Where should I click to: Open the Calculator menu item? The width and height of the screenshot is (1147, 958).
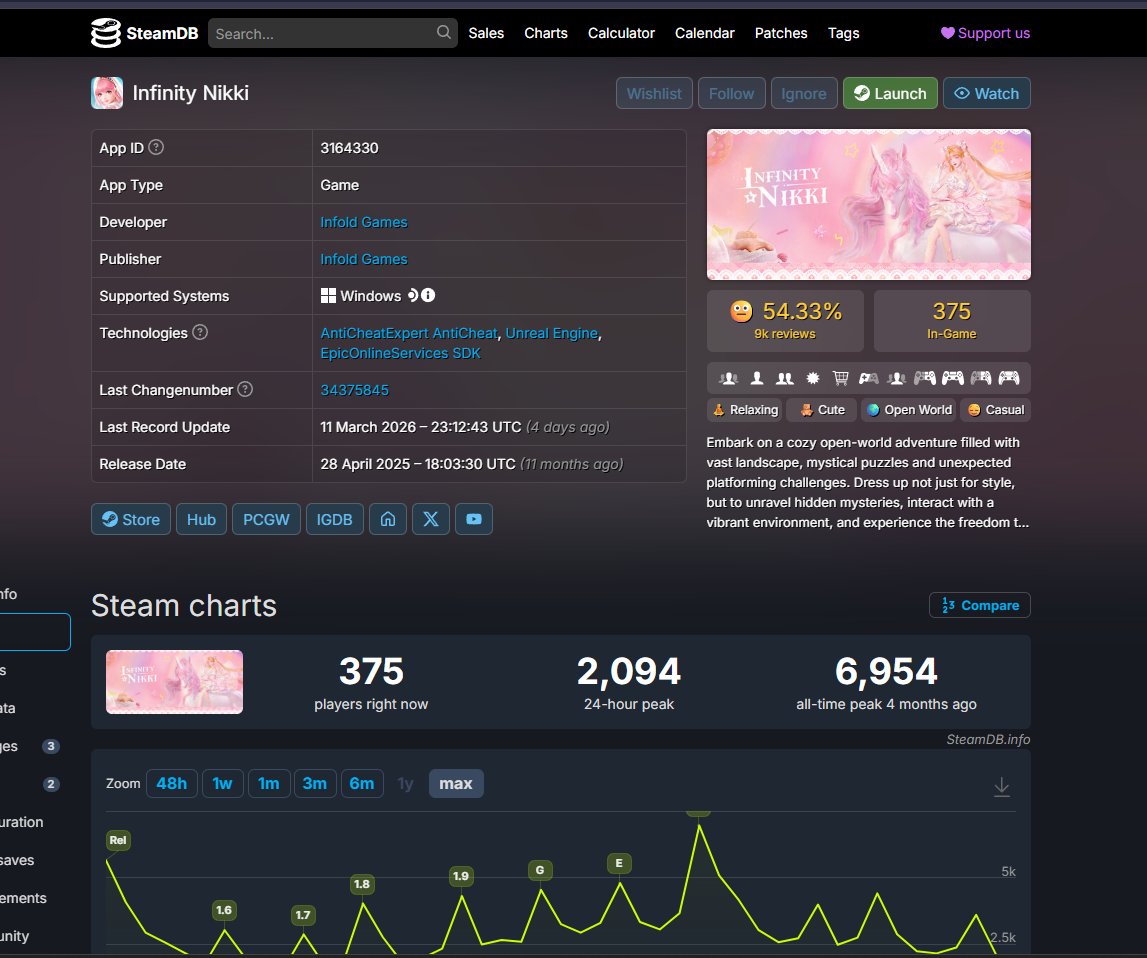click(621, 33)
